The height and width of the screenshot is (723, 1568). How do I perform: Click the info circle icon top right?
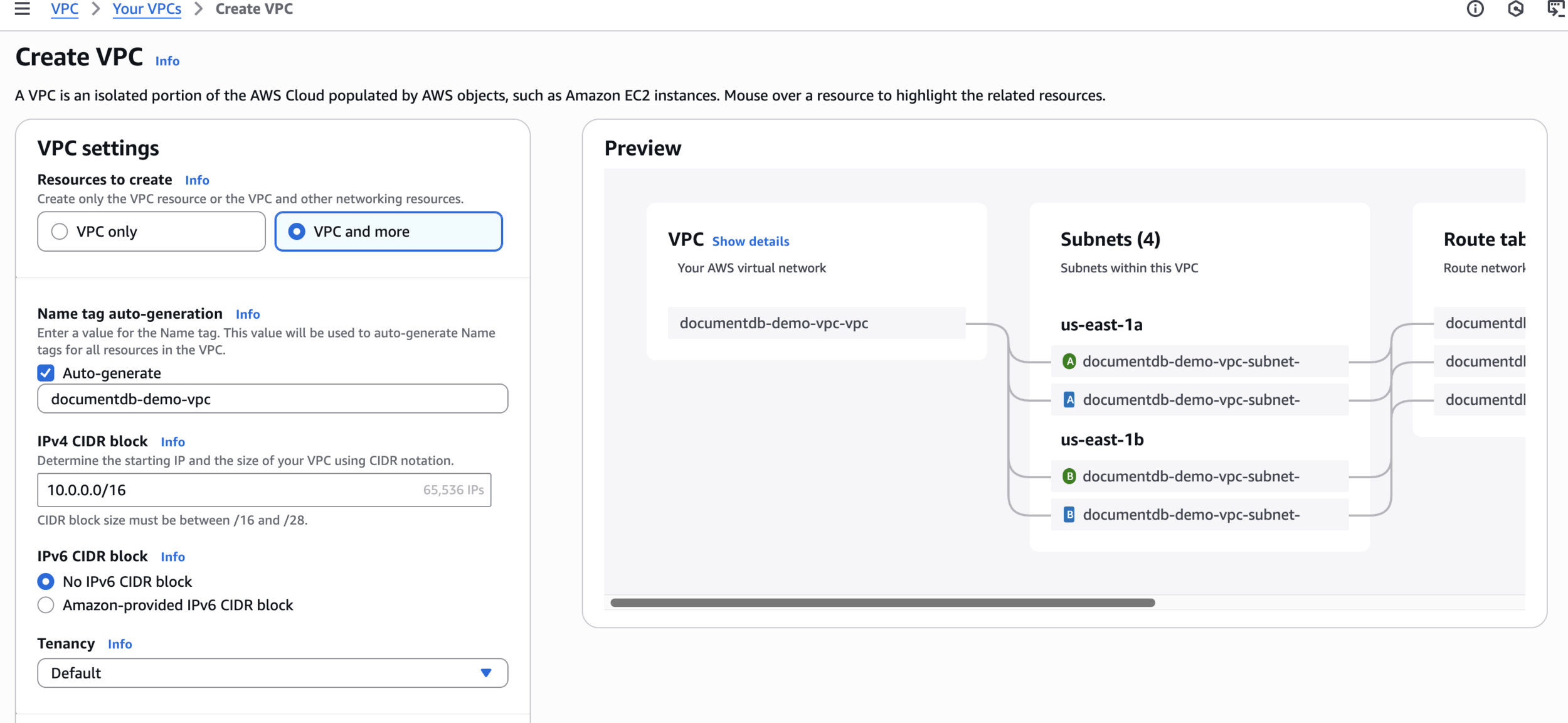(1475, 9)
